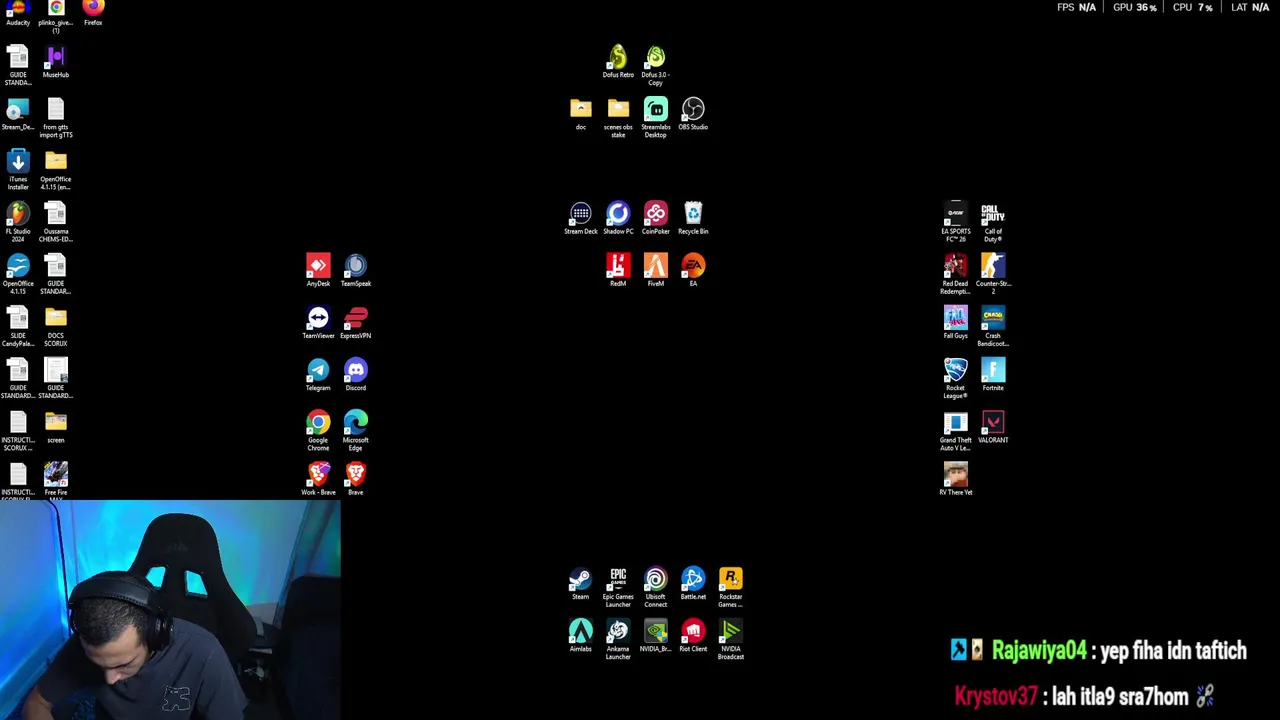Launch Microsoft Edge
The image size is (1280, 720).
356,430
